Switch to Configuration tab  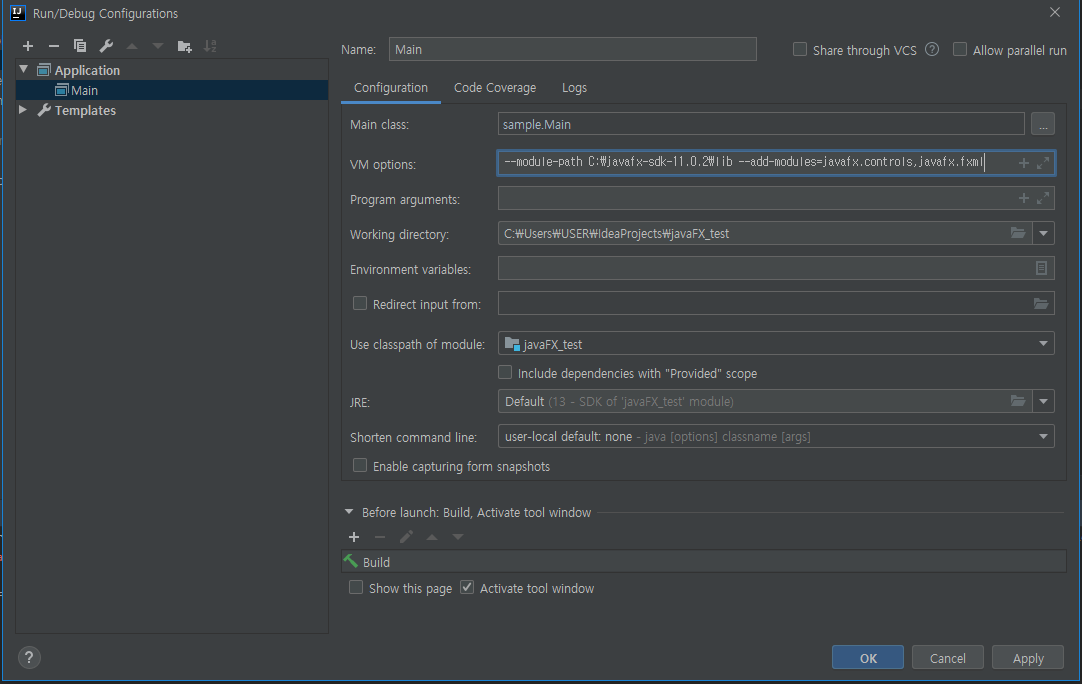point(391,88)
